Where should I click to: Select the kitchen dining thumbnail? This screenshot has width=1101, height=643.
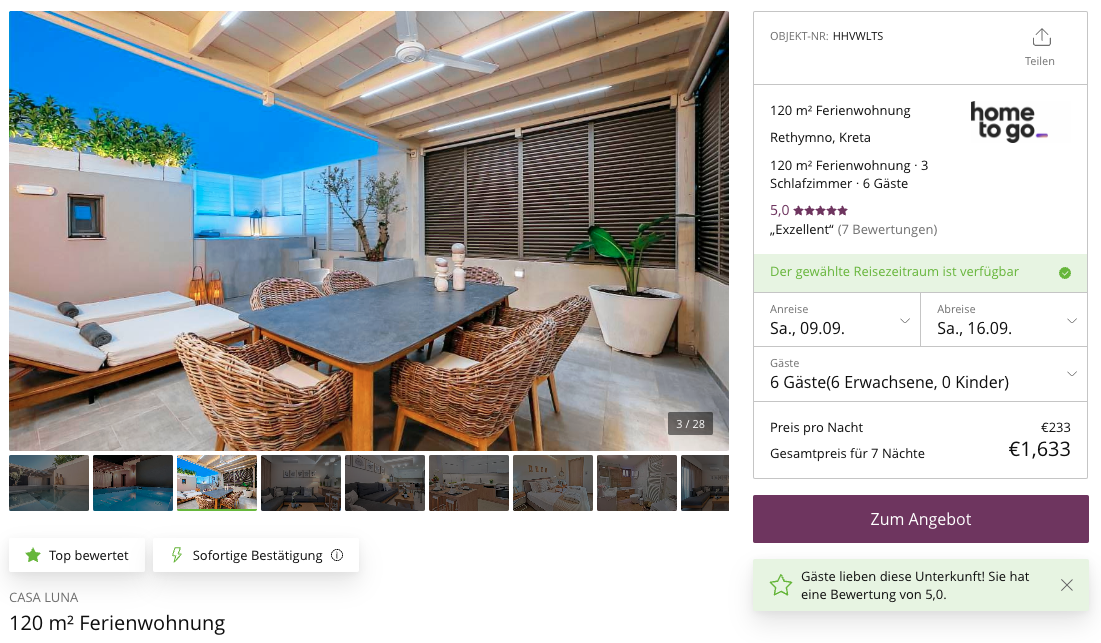click(x=469, y=483)
